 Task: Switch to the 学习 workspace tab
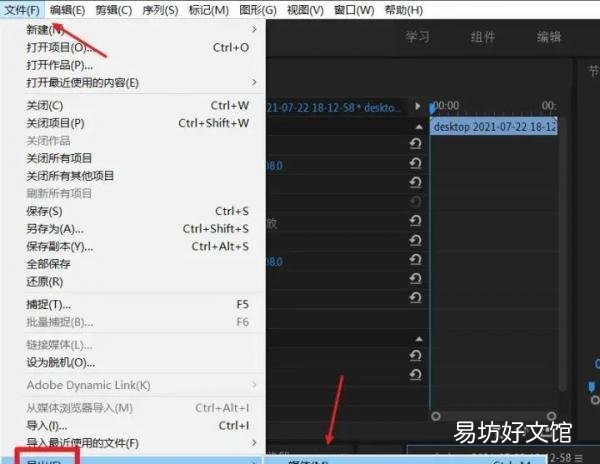click(x=417, y=37)
